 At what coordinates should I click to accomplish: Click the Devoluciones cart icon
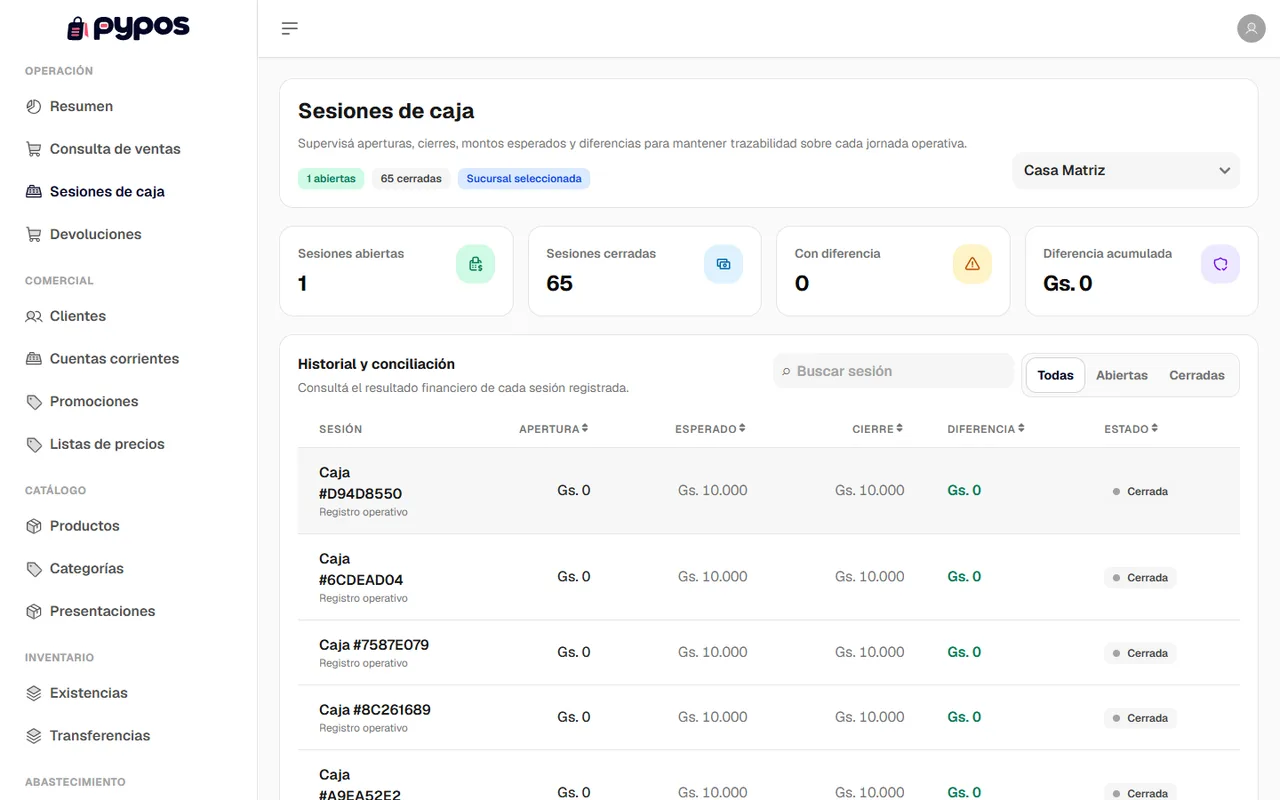point(34,235)
